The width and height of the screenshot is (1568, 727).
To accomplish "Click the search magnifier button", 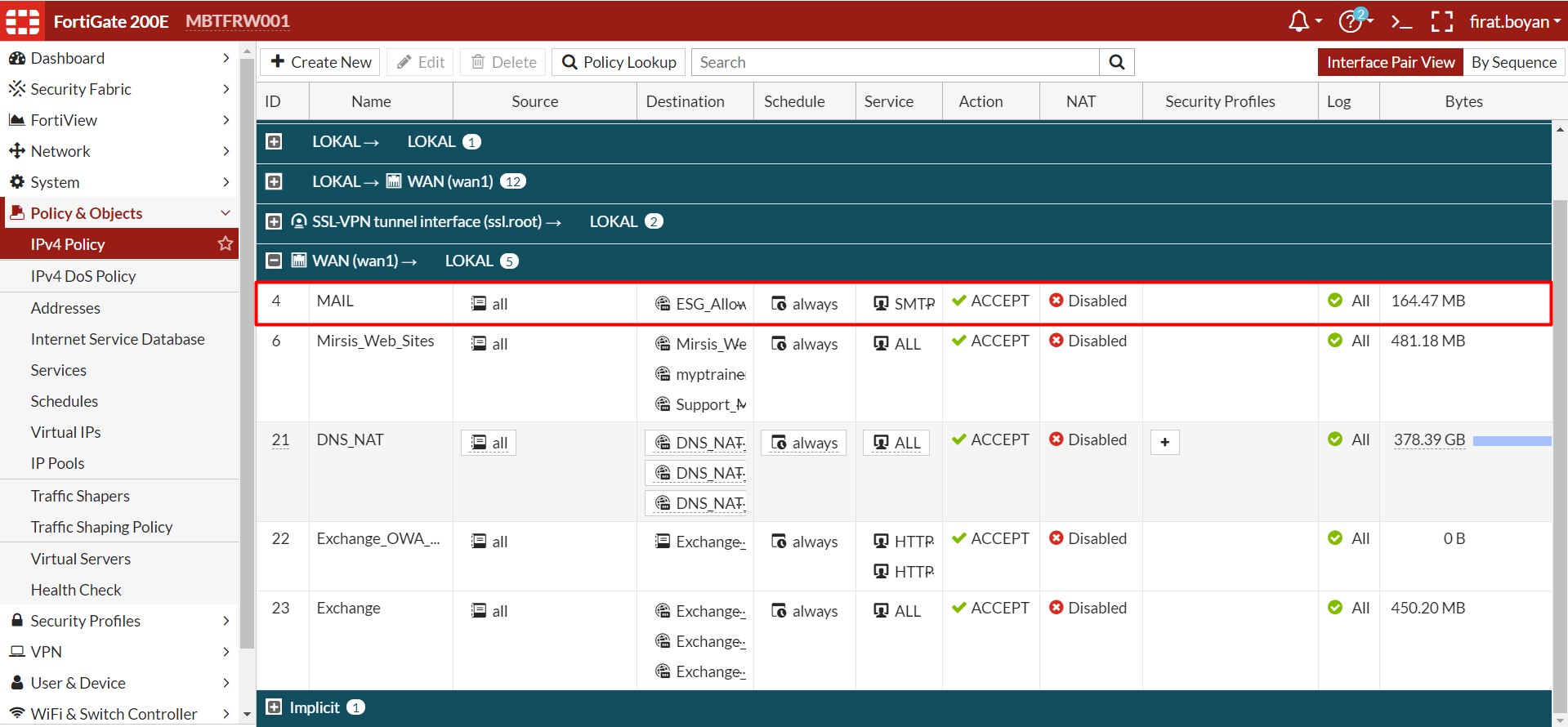I will click(1117, 62).
